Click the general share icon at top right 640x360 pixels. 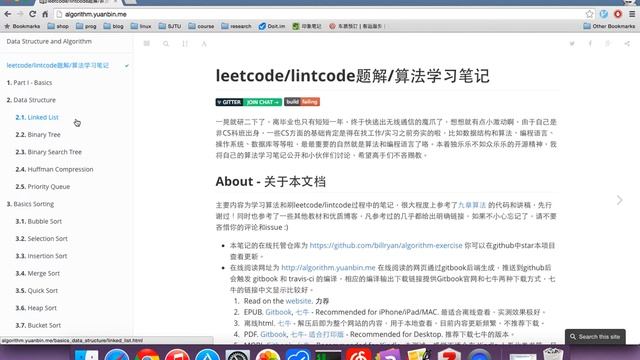(x=627, y=43)
